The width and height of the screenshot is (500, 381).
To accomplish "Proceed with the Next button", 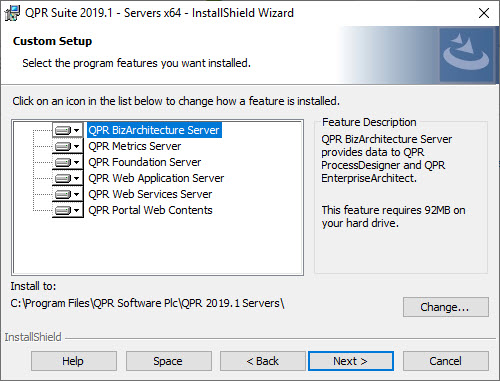I will pos(351,361).
